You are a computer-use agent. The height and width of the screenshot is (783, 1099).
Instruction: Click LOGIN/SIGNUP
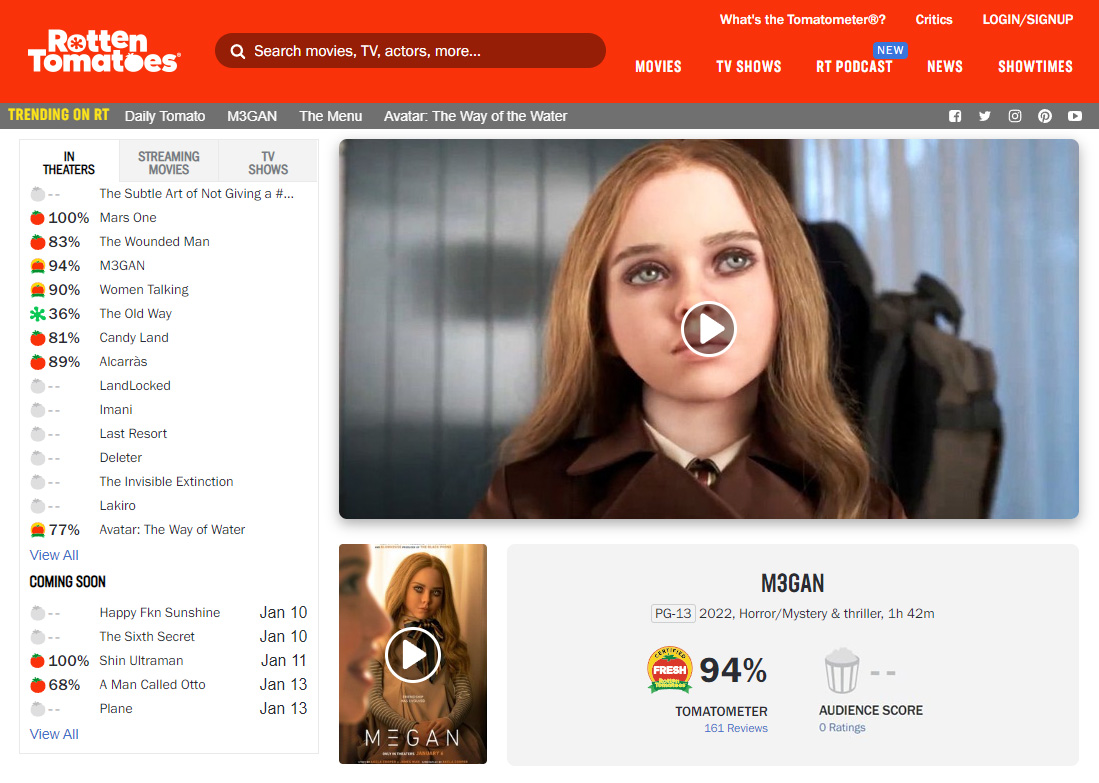(x=1028, y=20)
